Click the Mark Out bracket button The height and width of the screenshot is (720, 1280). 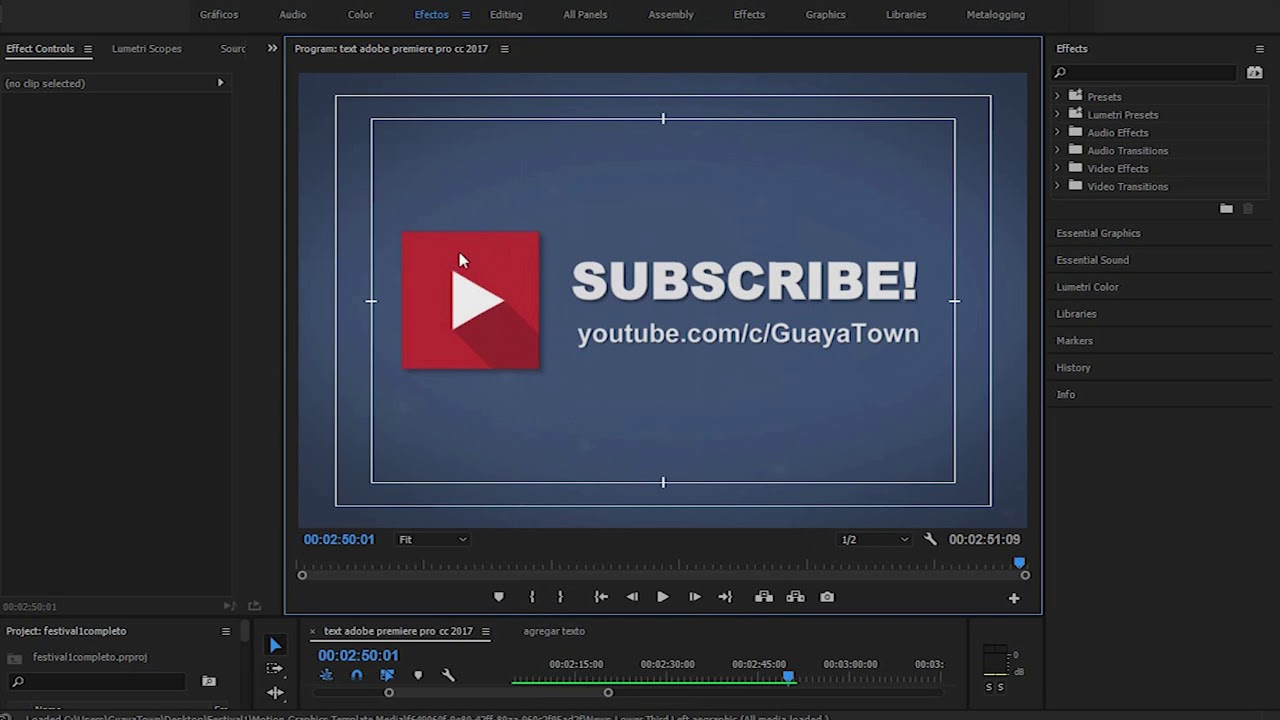pyautogui.click(x=560, y=597)
